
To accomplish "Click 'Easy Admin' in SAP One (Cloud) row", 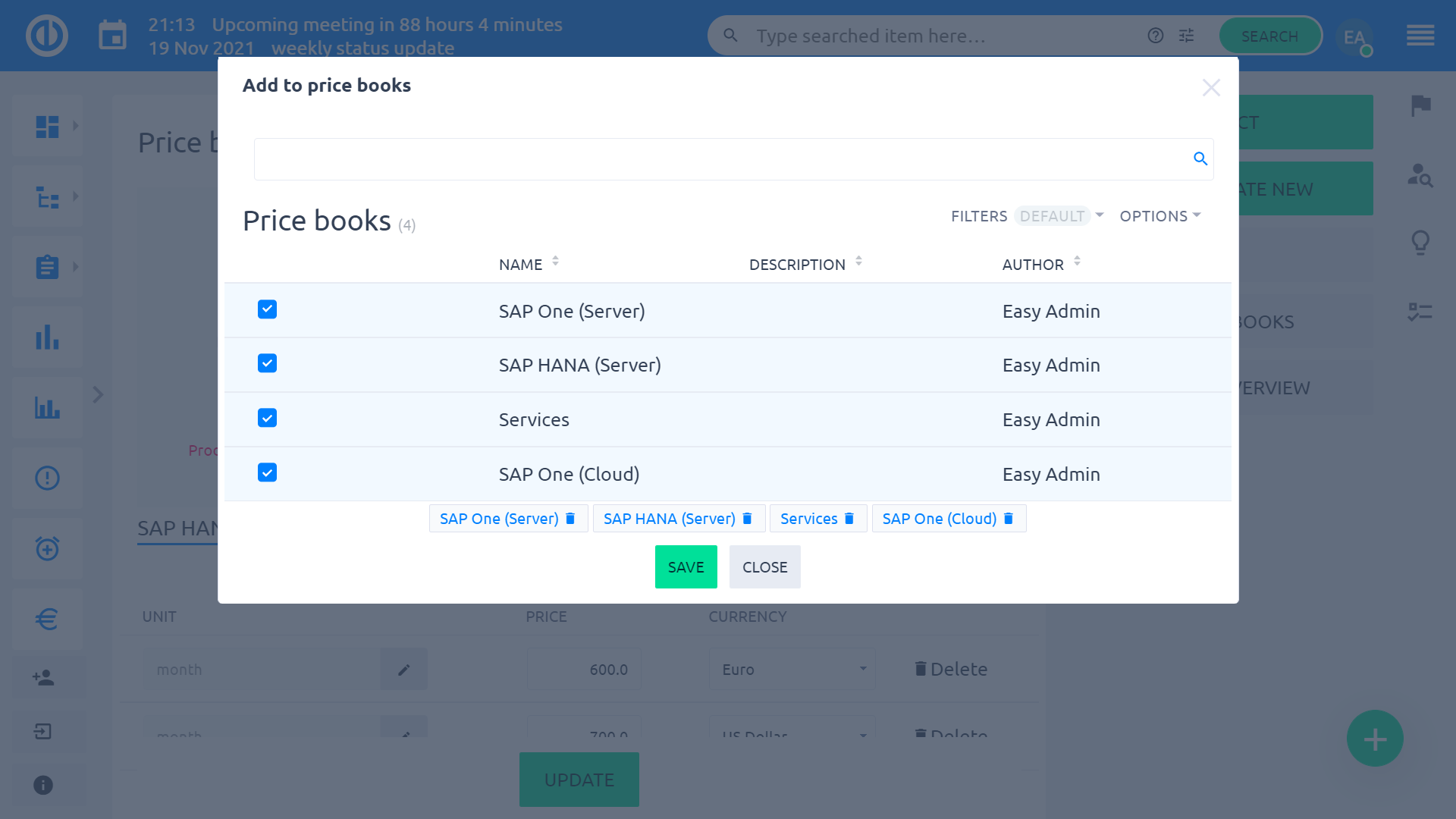I will pos(1051,474).
